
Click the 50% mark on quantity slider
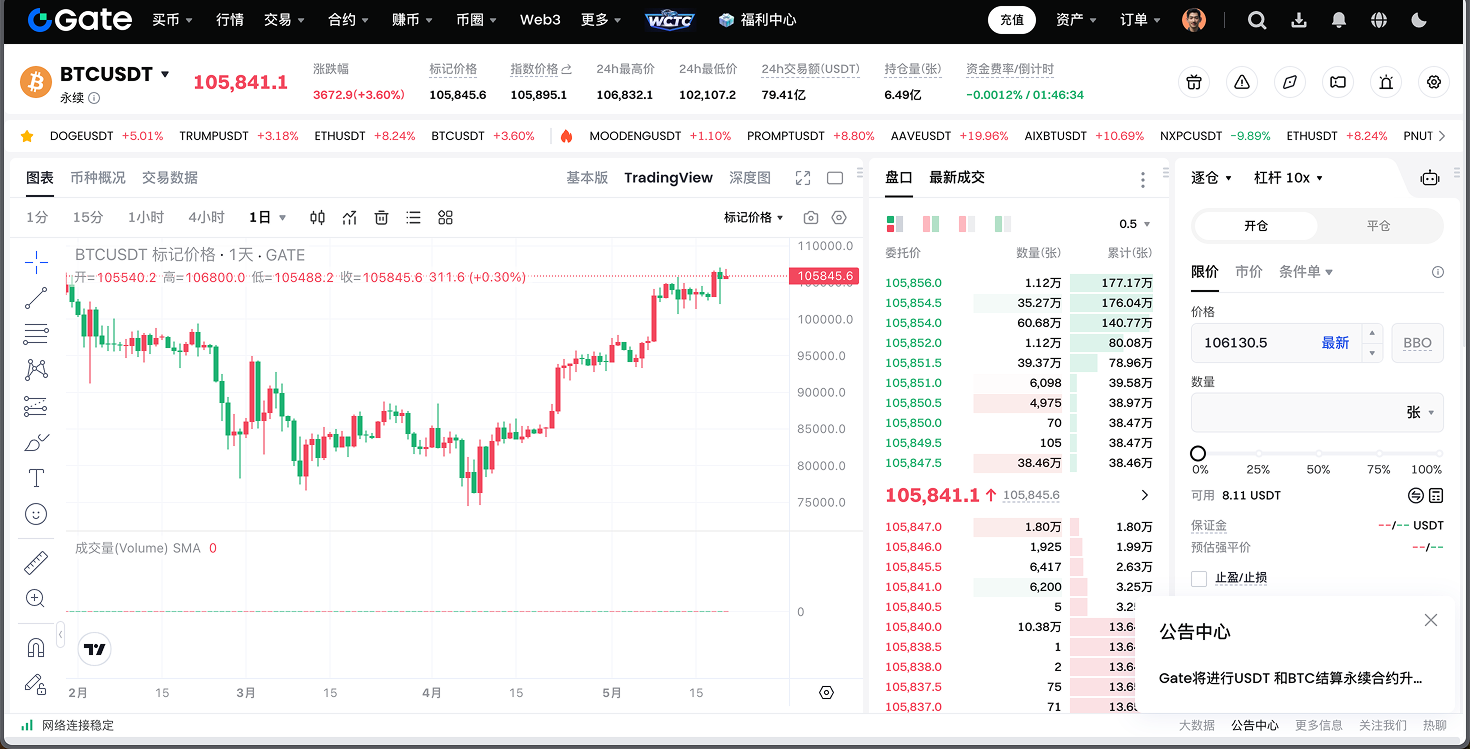coord(1318,454)
